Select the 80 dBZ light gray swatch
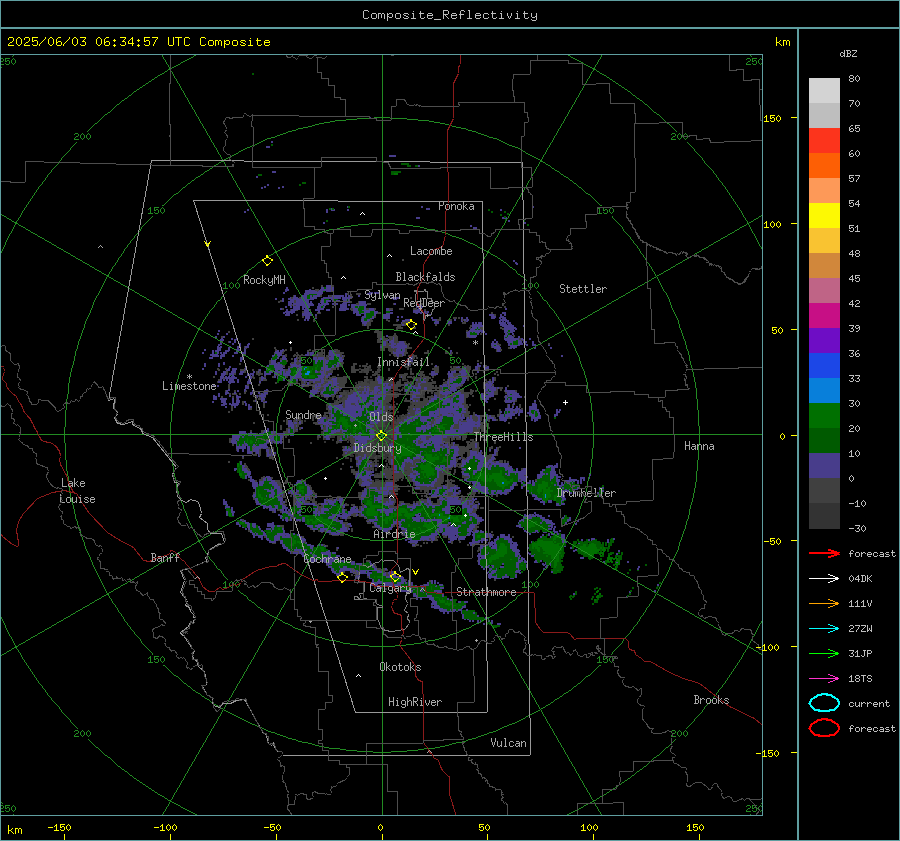900x841 pixels. coord(824,90)
